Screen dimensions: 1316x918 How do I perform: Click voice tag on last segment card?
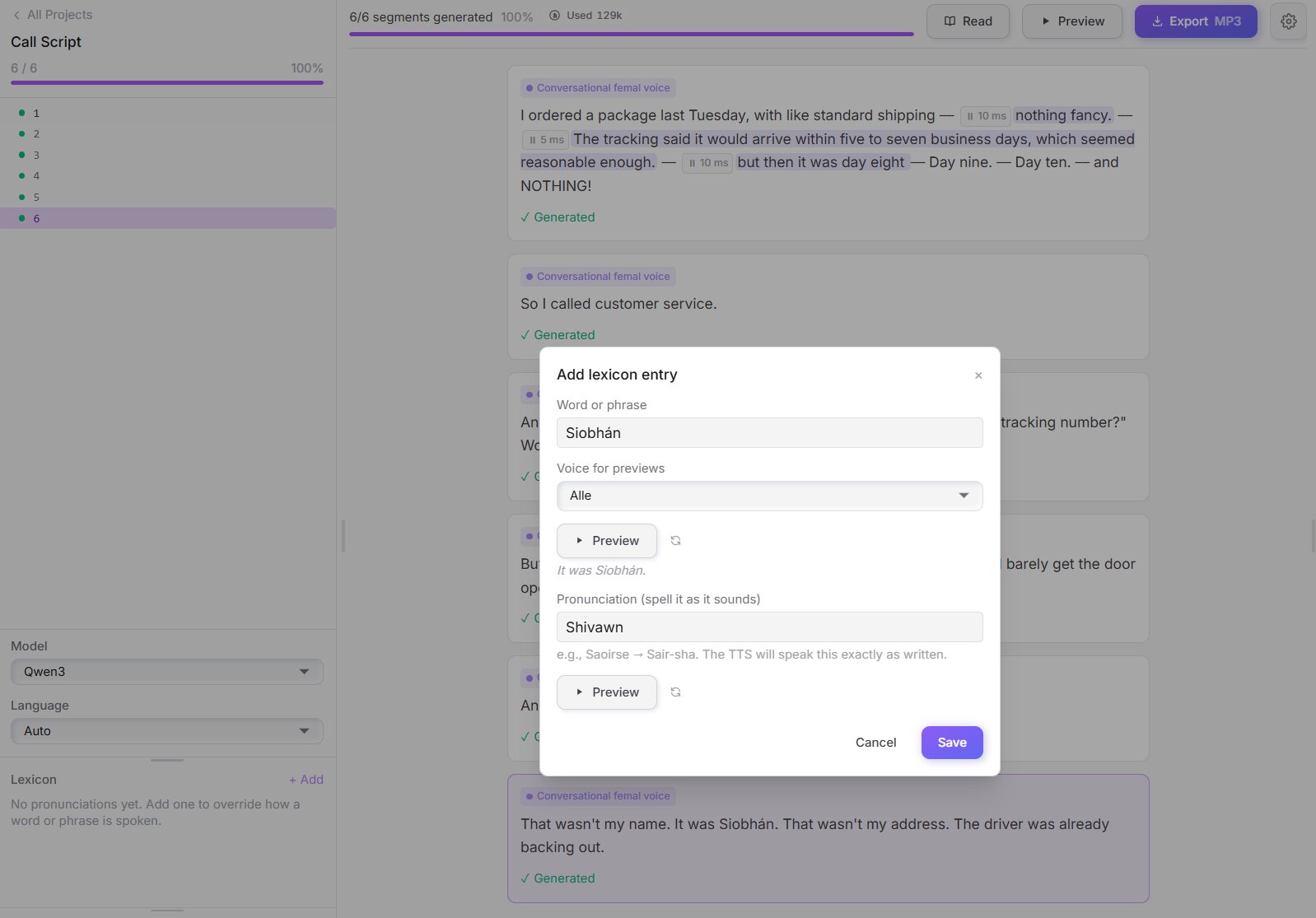click(x=598, y=796)
